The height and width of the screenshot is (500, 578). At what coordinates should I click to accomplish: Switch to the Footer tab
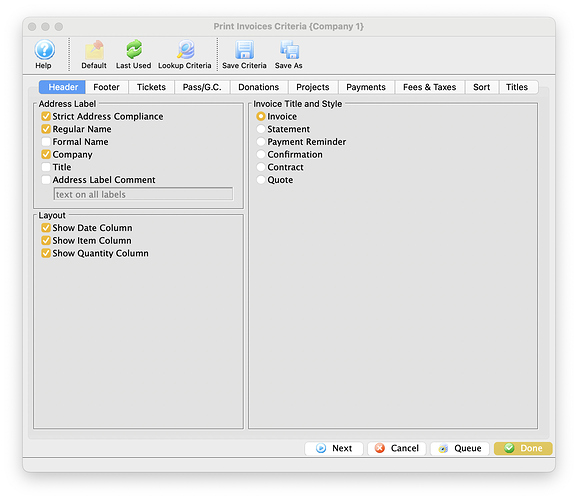pos(107,87)
